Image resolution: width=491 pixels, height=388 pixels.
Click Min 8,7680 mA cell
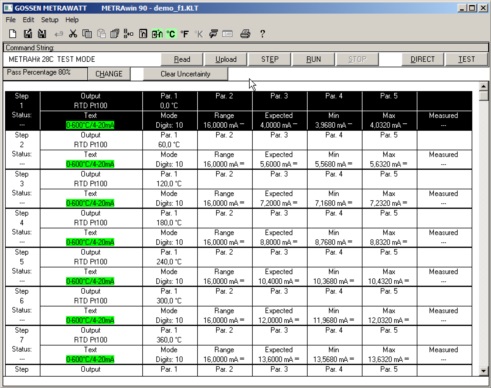334,238
